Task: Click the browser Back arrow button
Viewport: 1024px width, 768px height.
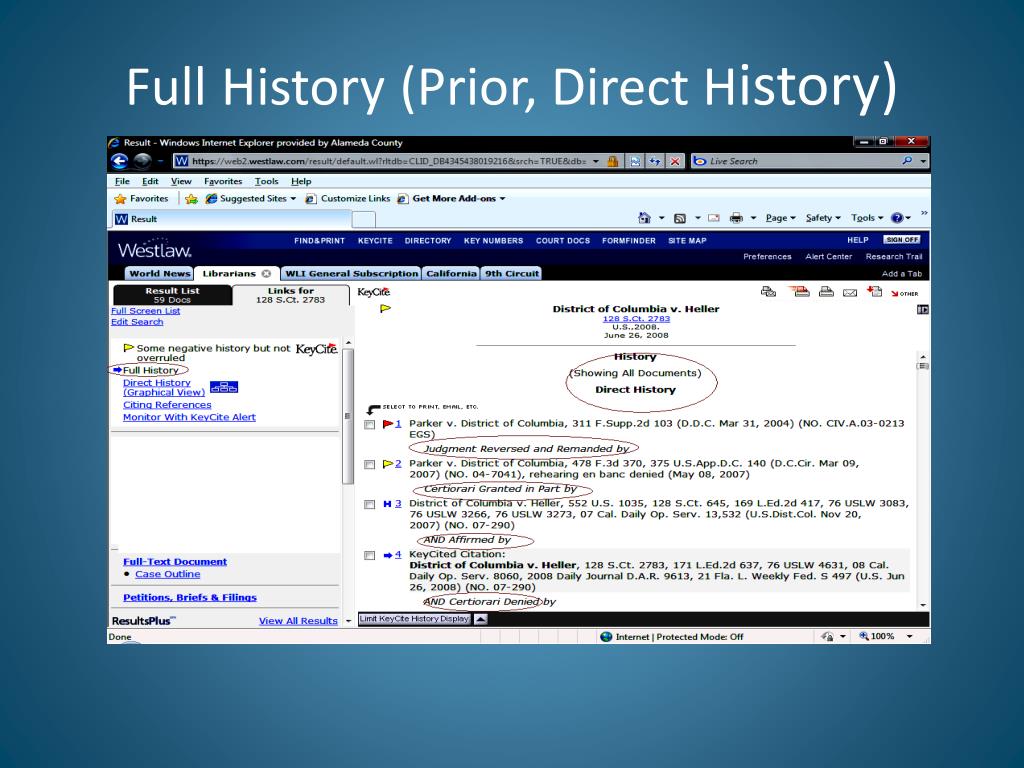Action: tap(120, 161)
